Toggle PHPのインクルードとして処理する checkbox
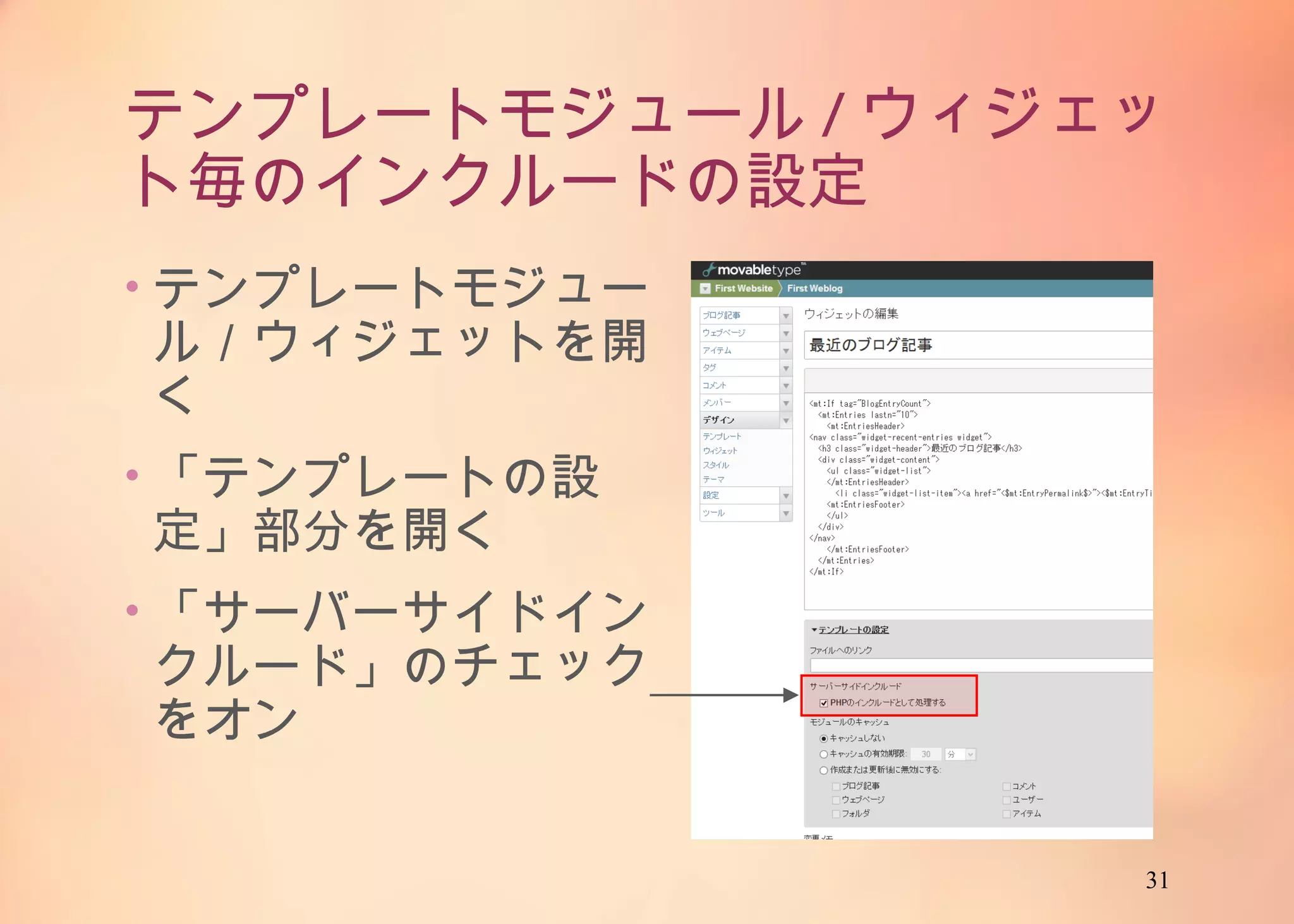The width and height of the screenshot is (1294, 924). pos(824,703)
